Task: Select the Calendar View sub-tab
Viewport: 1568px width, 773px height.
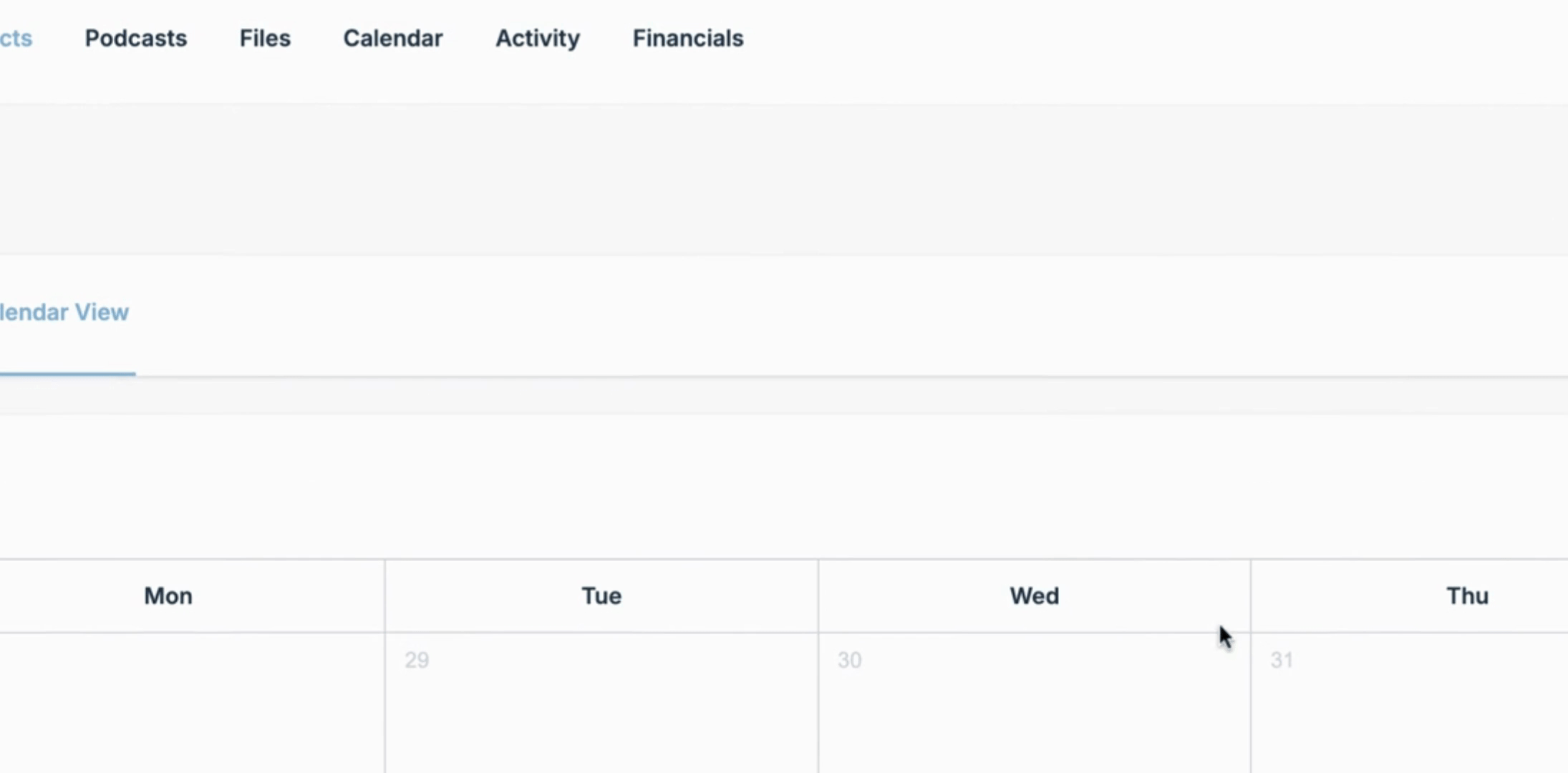Action: click(64, 312)
